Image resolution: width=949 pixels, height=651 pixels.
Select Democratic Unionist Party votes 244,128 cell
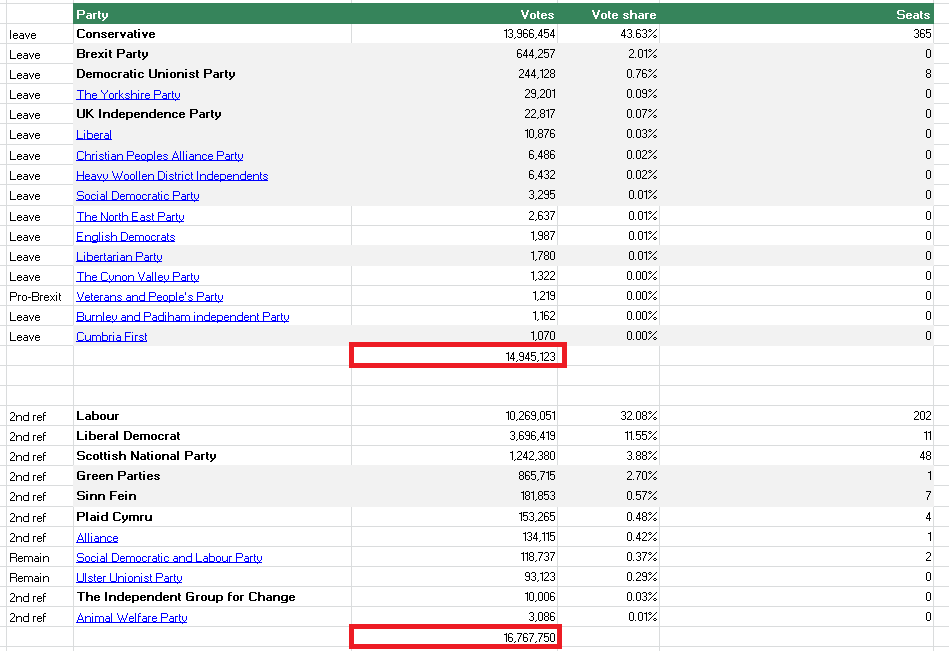pos(455,74)
